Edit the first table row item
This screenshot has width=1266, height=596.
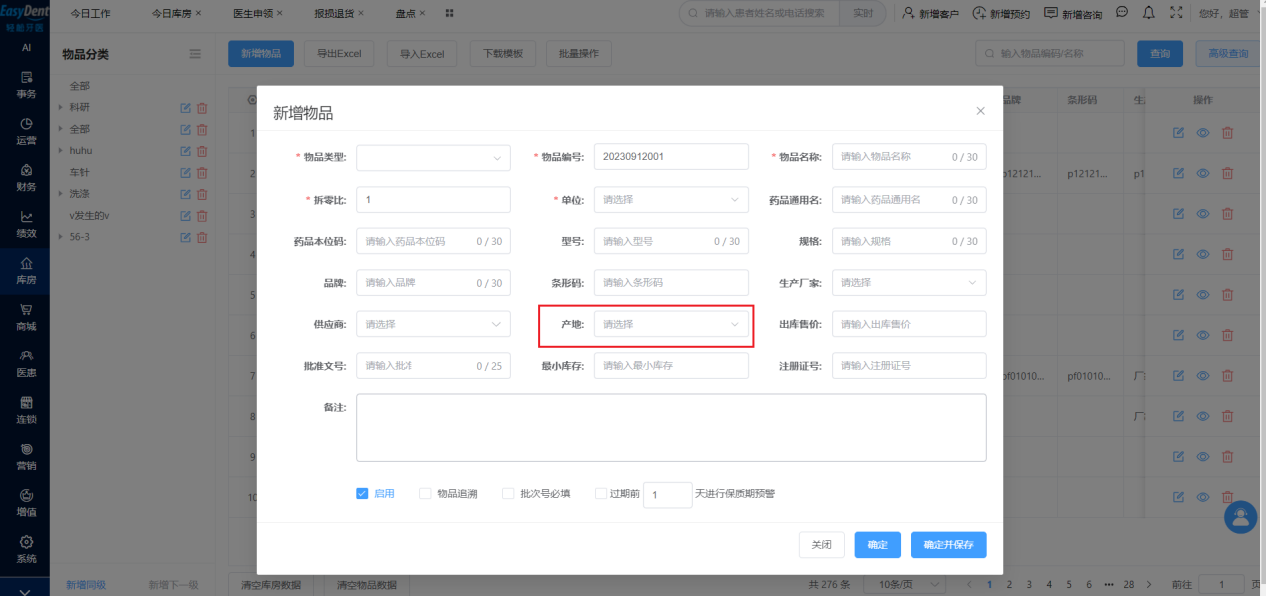tap(1178, 132)
